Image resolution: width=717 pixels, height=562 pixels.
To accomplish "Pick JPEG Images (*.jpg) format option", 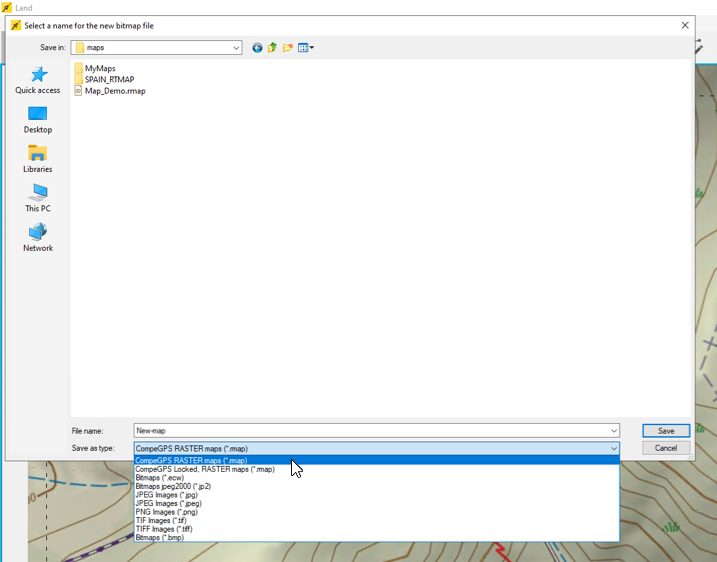I will tap(166, 495).
